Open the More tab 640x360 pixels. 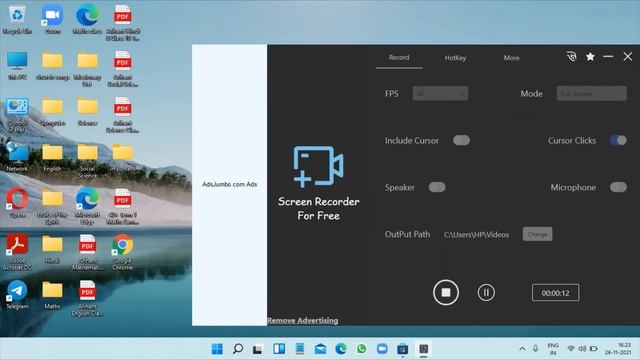coord(511,58)
